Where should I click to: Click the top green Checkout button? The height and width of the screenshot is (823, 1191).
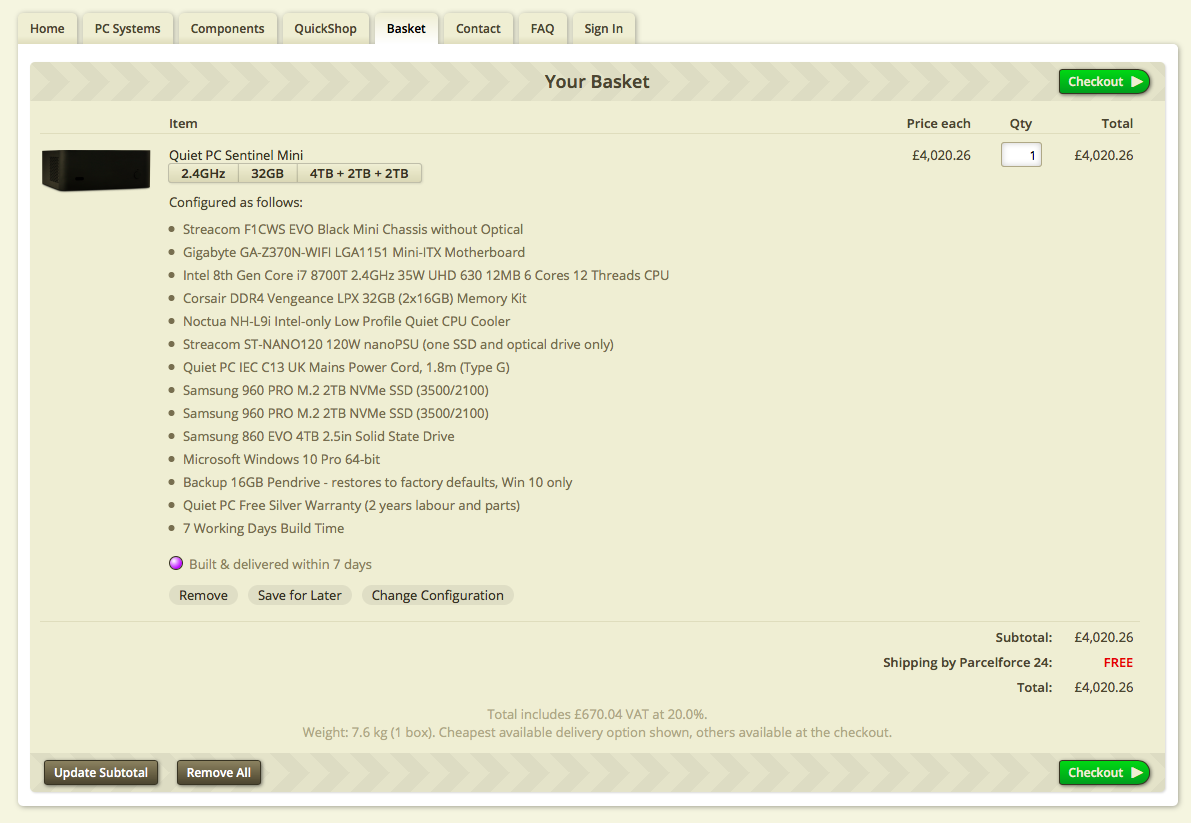coord(1104,81)
